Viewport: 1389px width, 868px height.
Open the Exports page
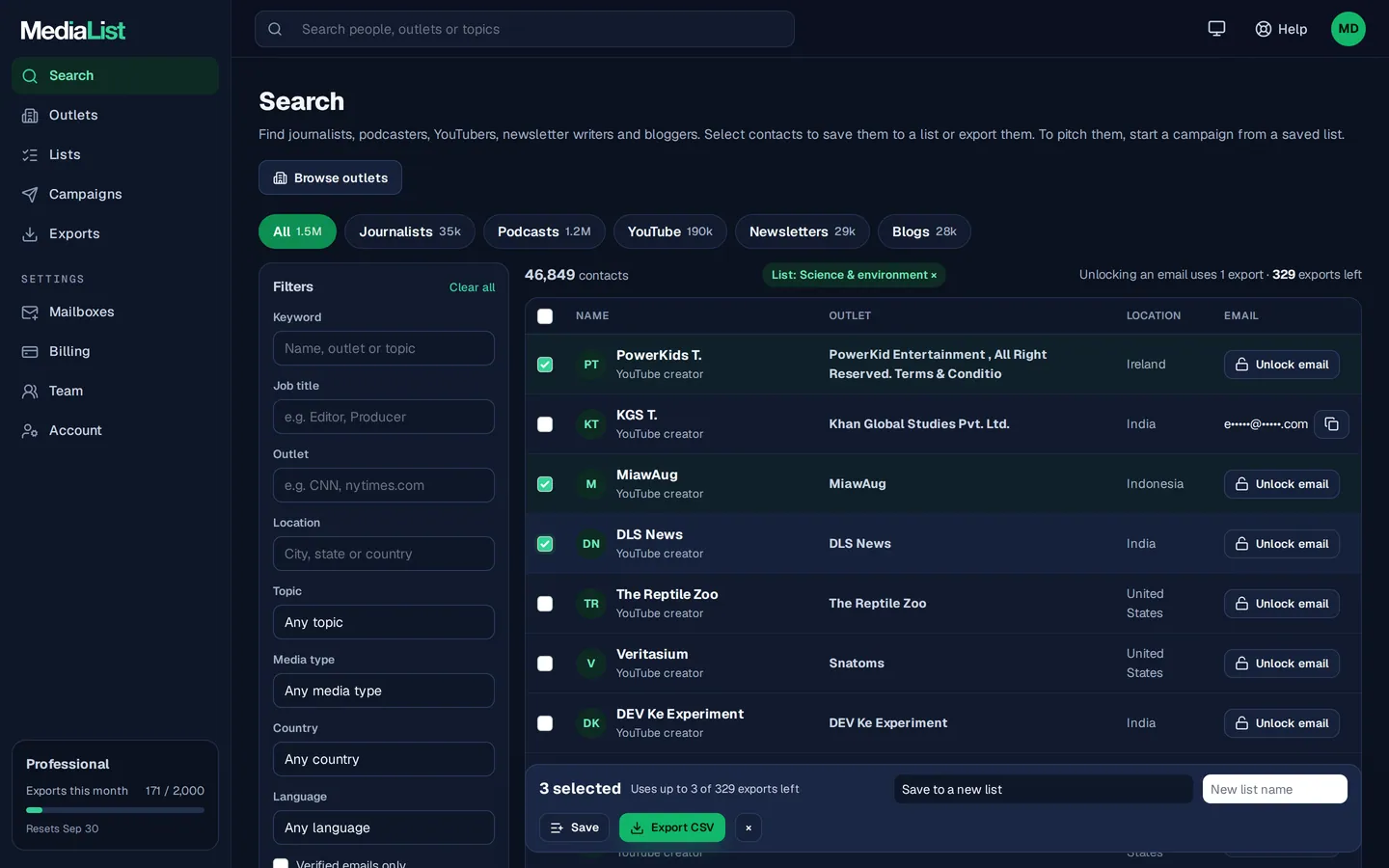(115, 233)
